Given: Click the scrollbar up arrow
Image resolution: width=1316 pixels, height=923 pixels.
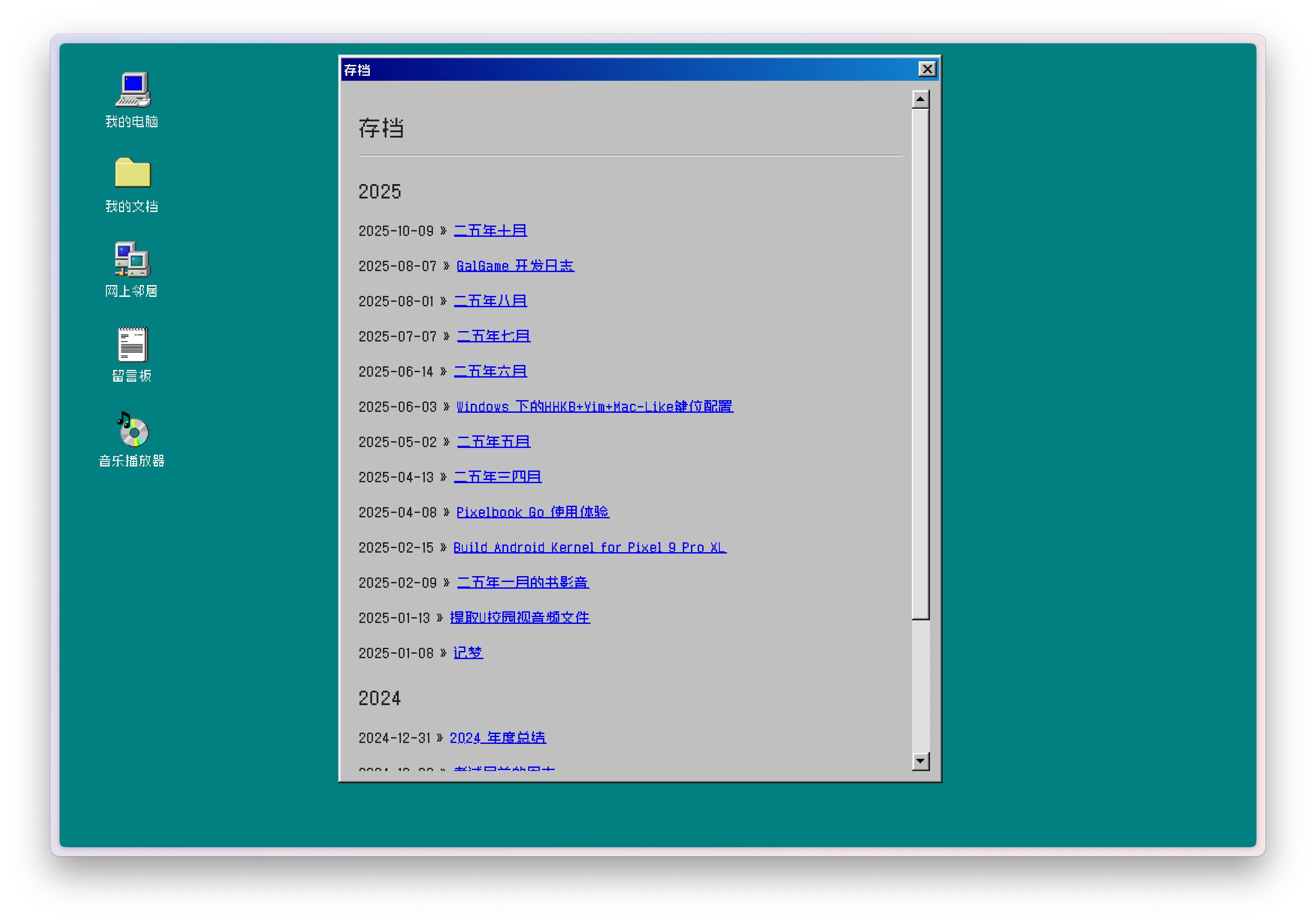Looking at the screenshot, I should pos(920,99).
